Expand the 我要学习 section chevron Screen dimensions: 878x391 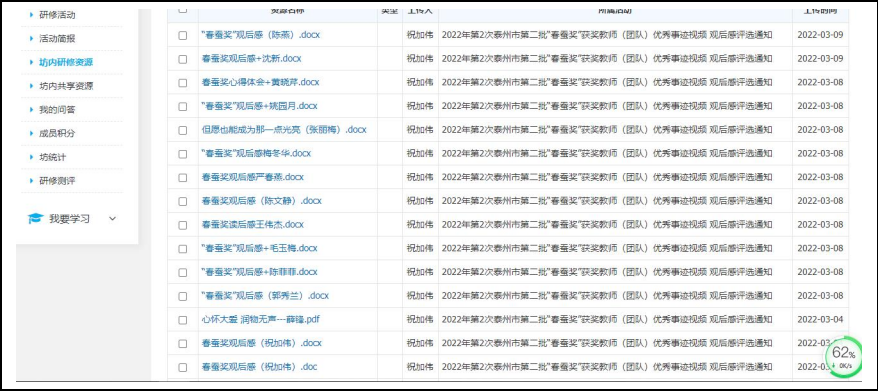click(x=113, y=219)
